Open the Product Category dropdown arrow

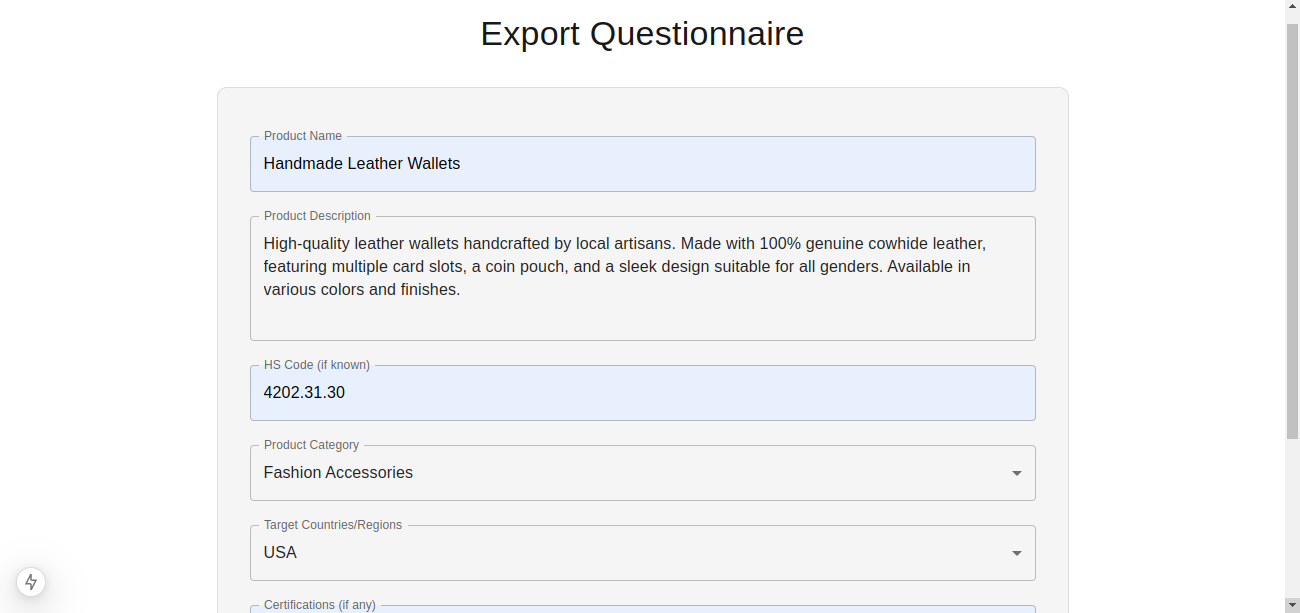[1016, 472]
